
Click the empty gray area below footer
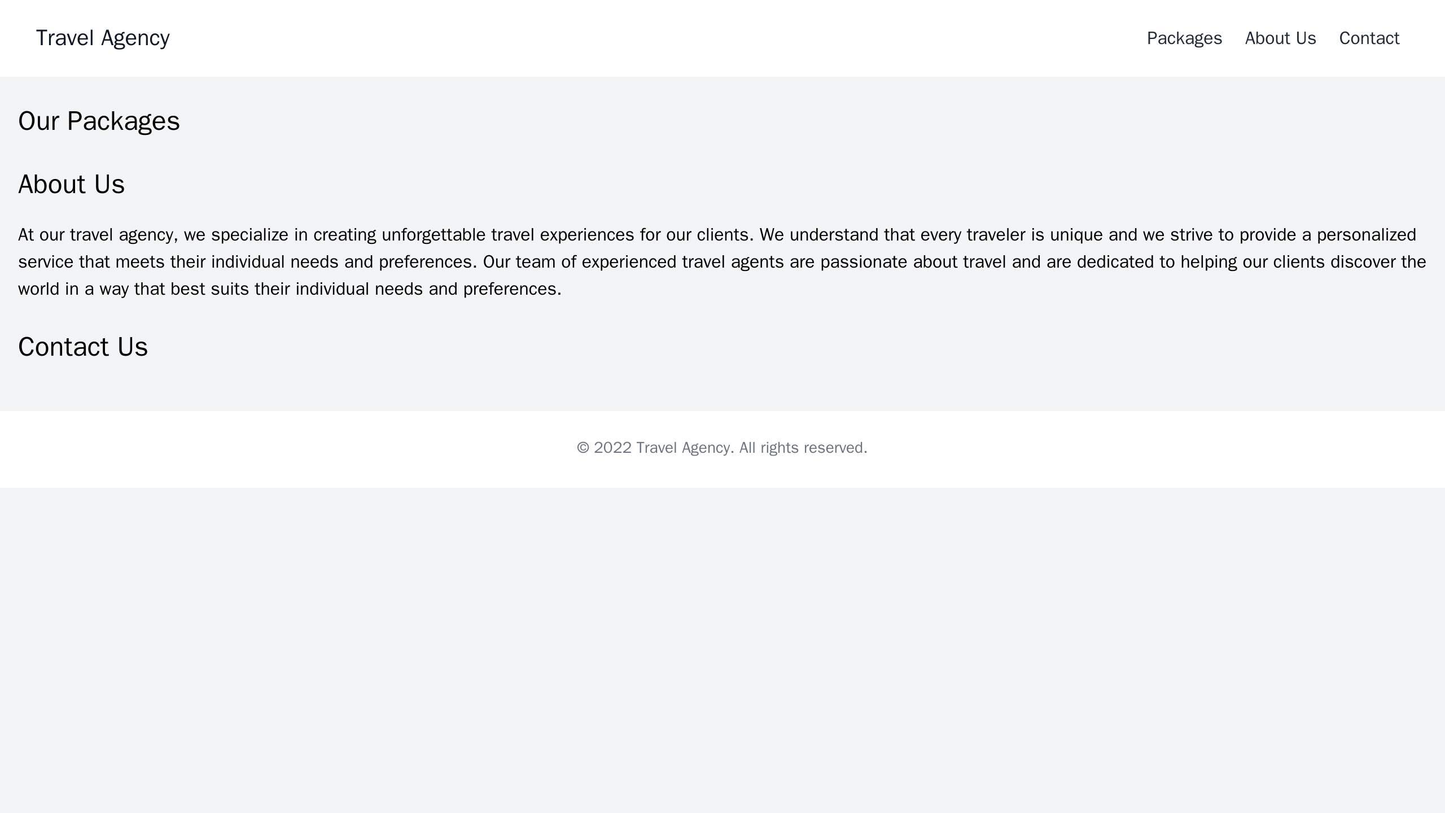coord(722,650)
